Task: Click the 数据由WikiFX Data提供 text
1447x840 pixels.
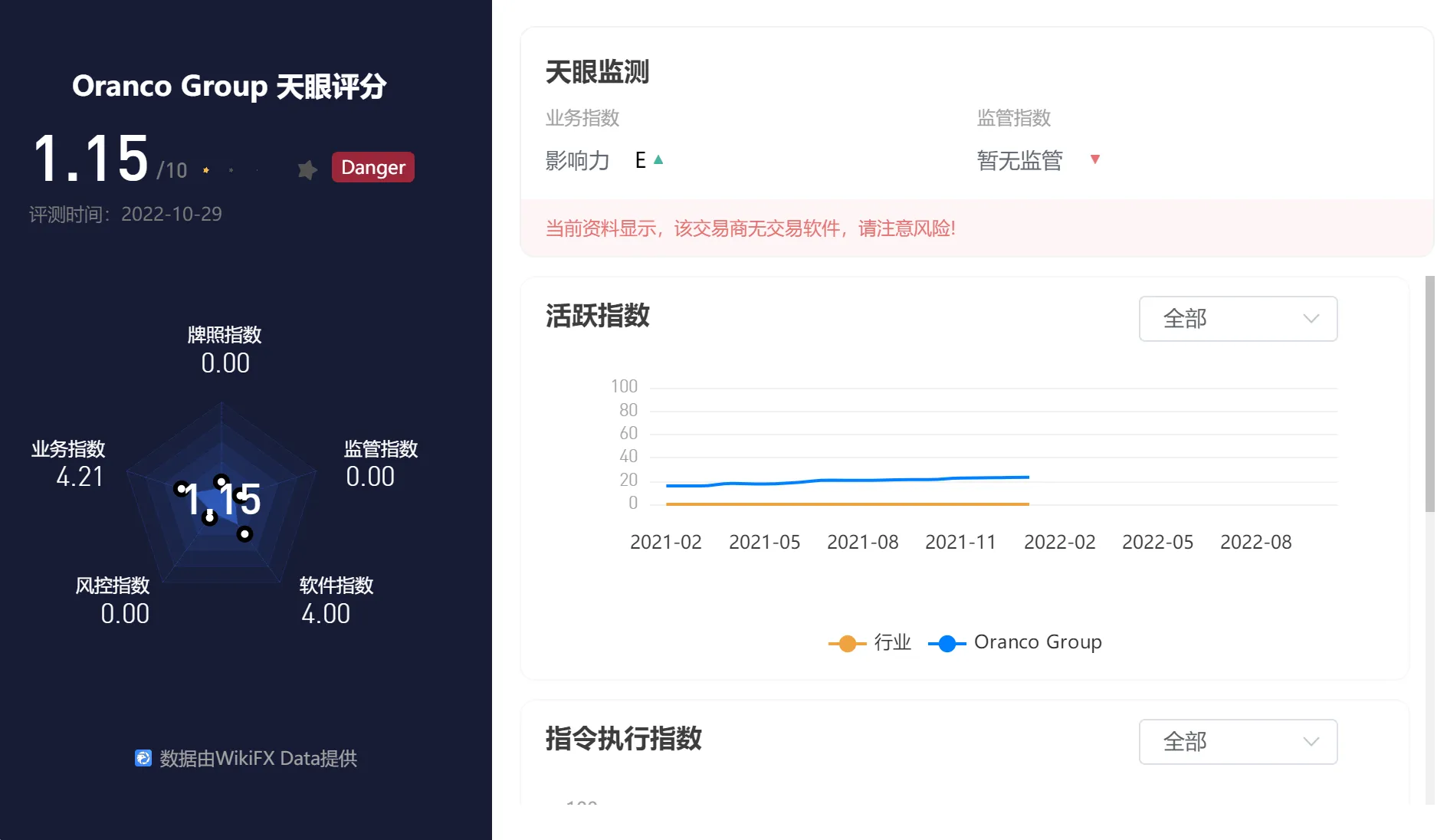Action: coord(258,758)
